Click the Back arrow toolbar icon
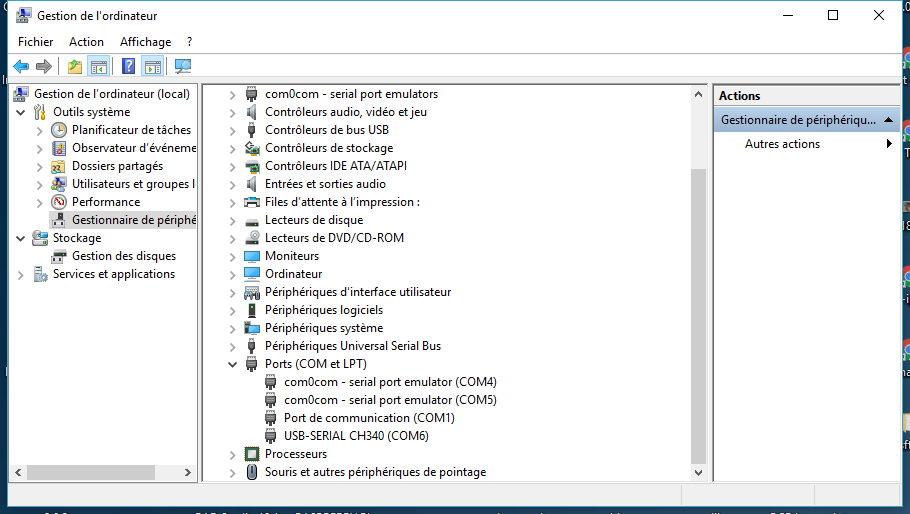The image size is (910, 514). click(x=21, y=66)
